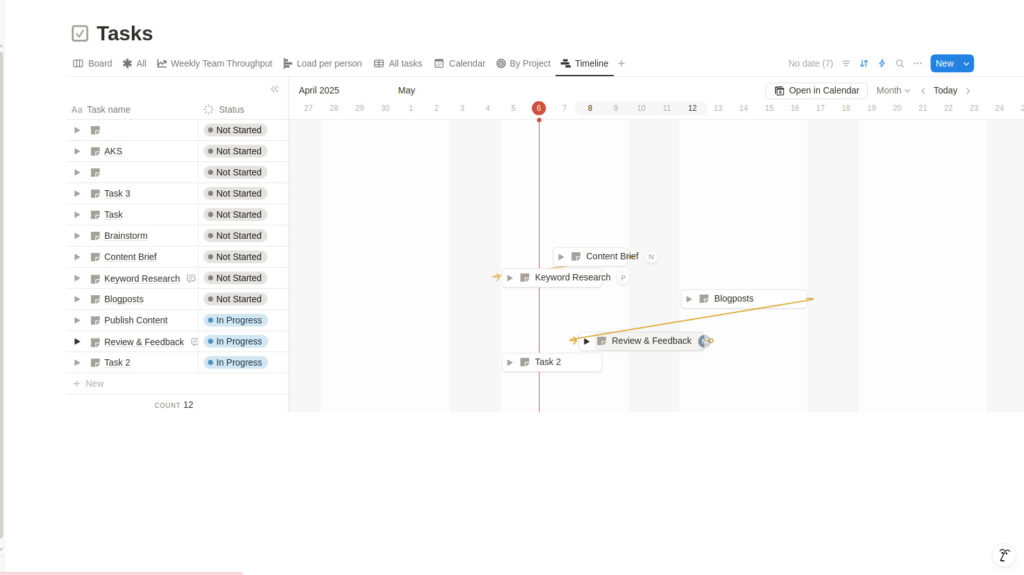The image size is (1024, 575).
Task: Expand the Task 3 row
Action: 77,193
